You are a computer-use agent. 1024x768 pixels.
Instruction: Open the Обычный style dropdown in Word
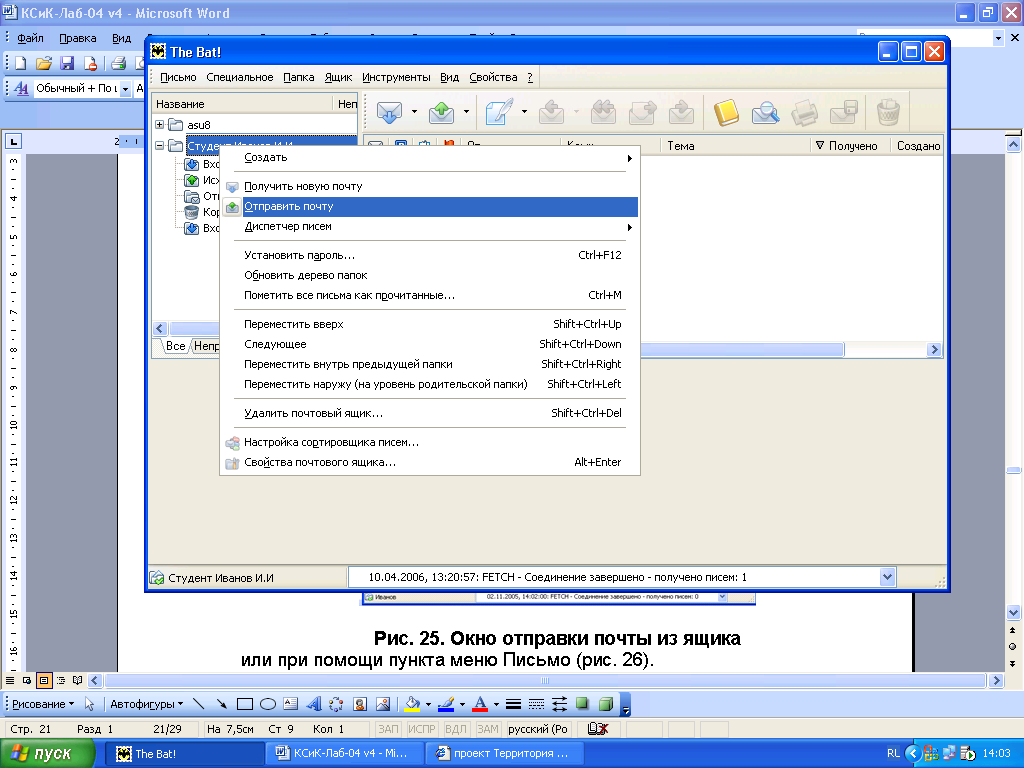point(125,89)
